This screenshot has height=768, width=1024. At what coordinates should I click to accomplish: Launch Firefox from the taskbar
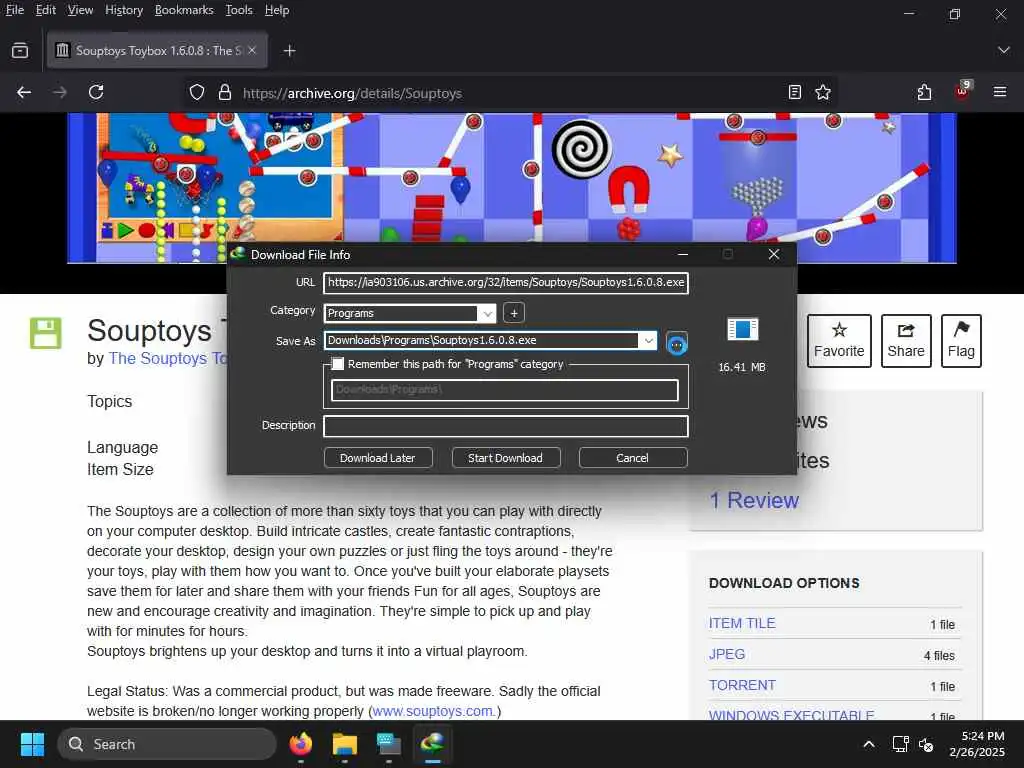pos(300,744)
